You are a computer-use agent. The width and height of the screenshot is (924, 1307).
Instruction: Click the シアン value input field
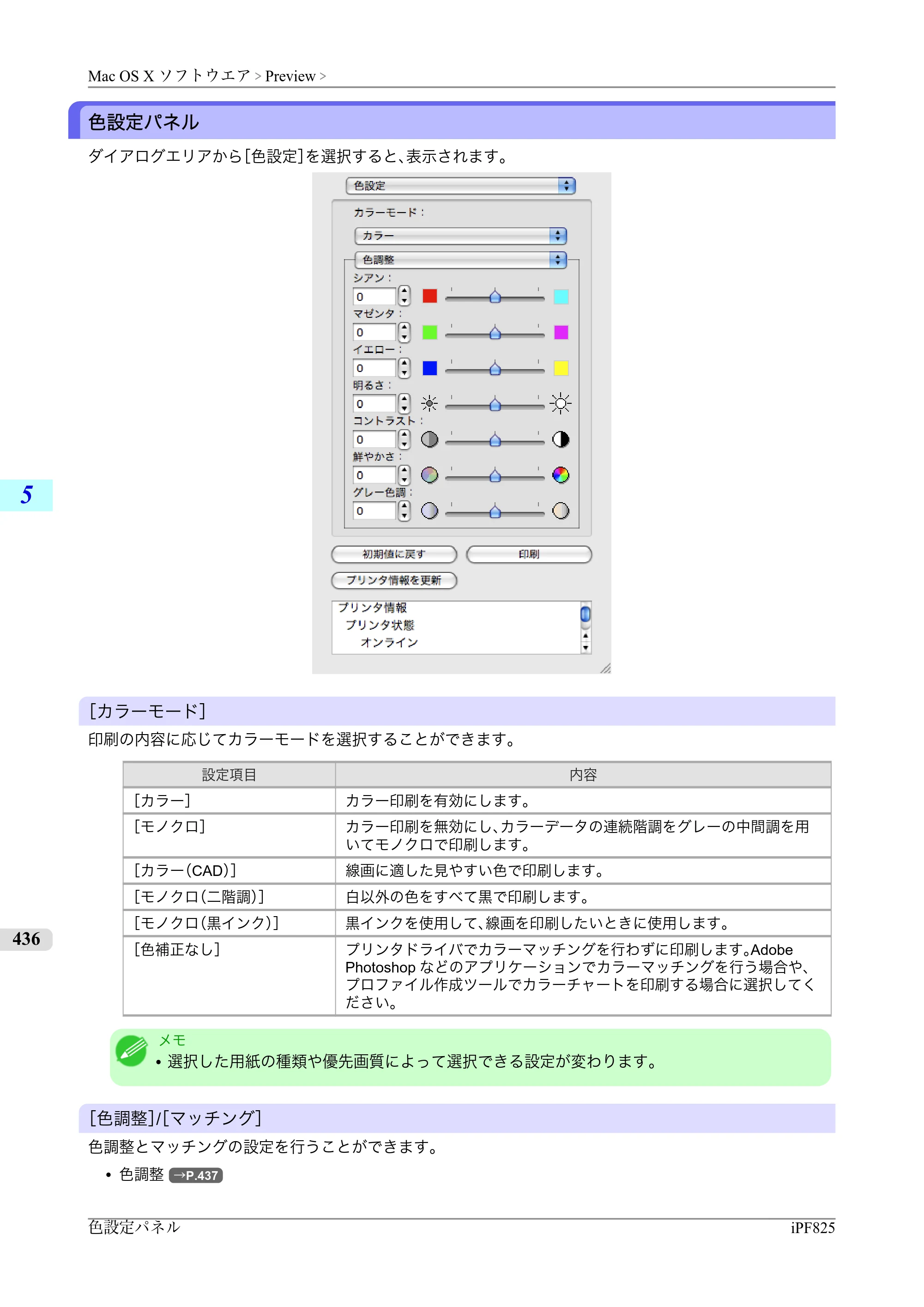pyautogui.click(x=374, y=297)
